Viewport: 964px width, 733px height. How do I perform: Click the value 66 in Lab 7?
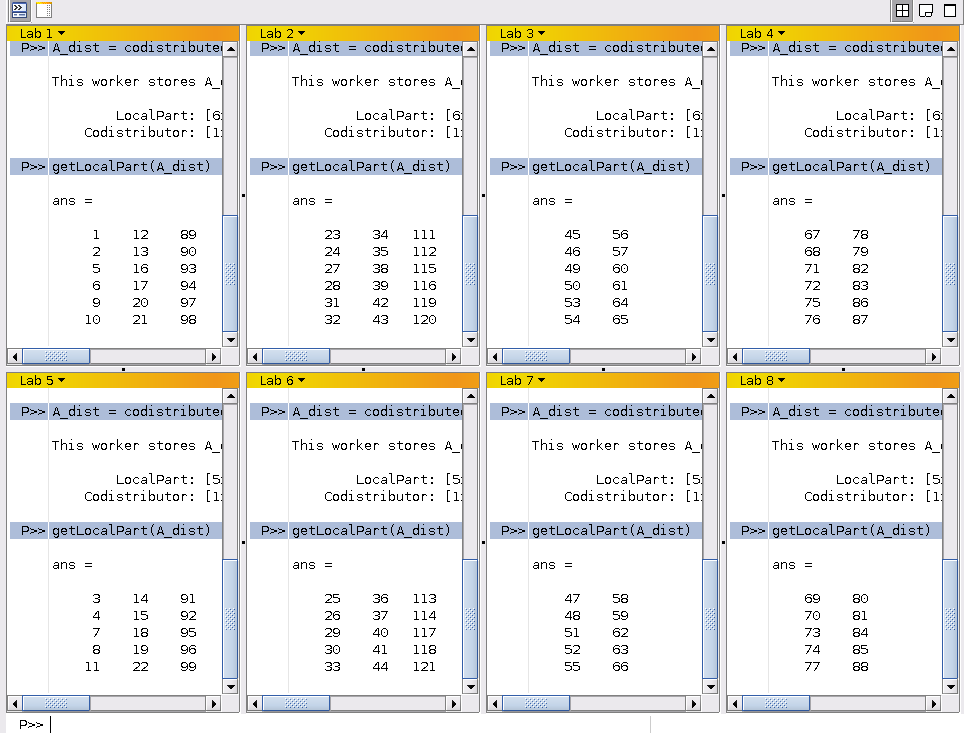pos(620,667)
